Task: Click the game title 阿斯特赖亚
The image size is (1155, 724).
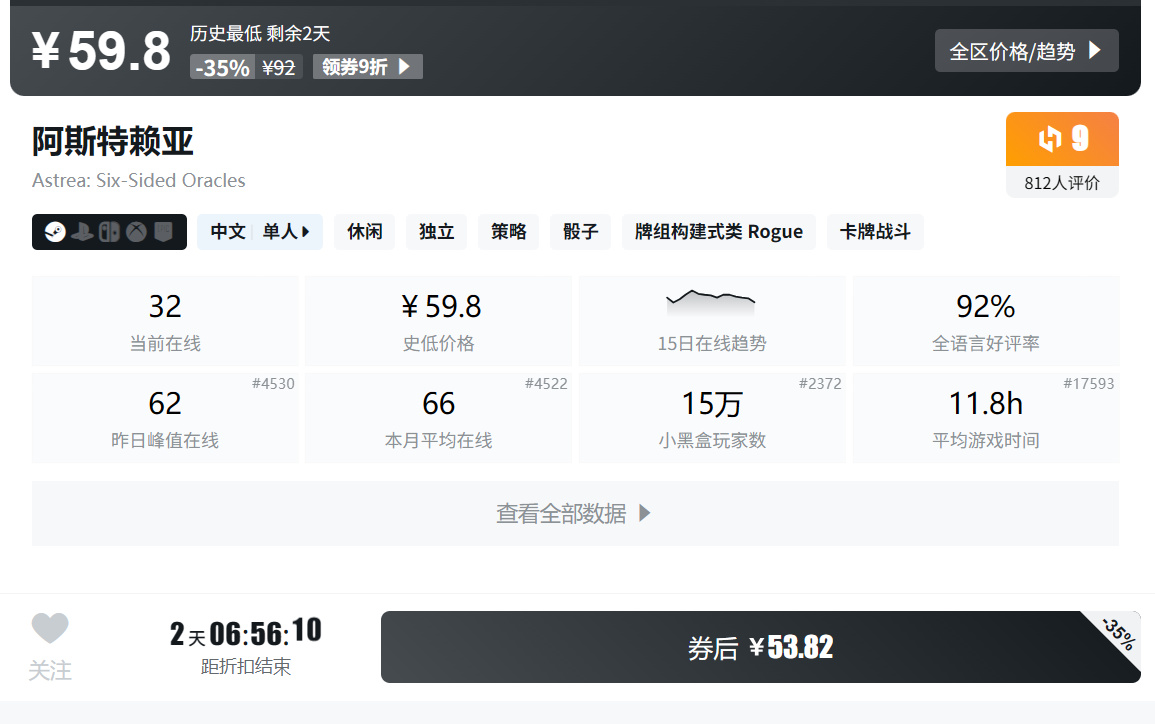Action: point(113,141)
